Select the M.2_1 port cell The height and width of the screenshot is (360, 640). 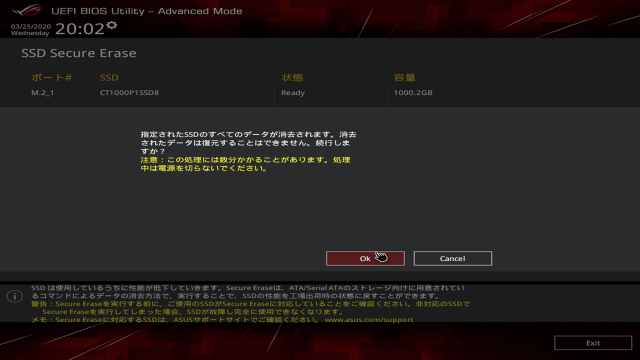pos(43,93)
